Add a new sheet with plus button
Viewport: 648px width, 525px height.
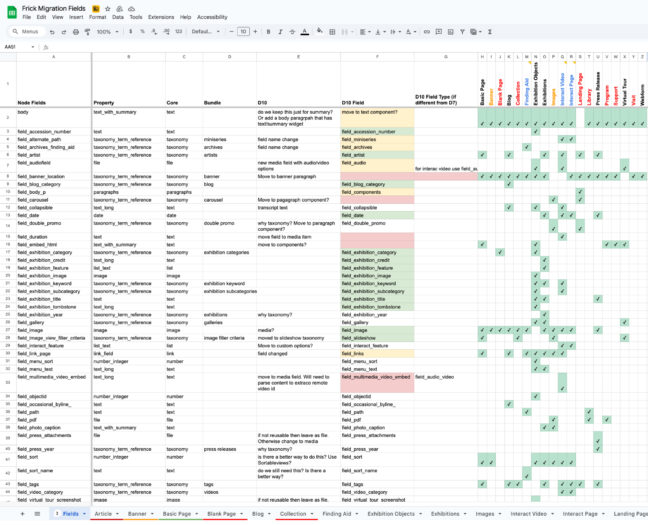(22, 514)
